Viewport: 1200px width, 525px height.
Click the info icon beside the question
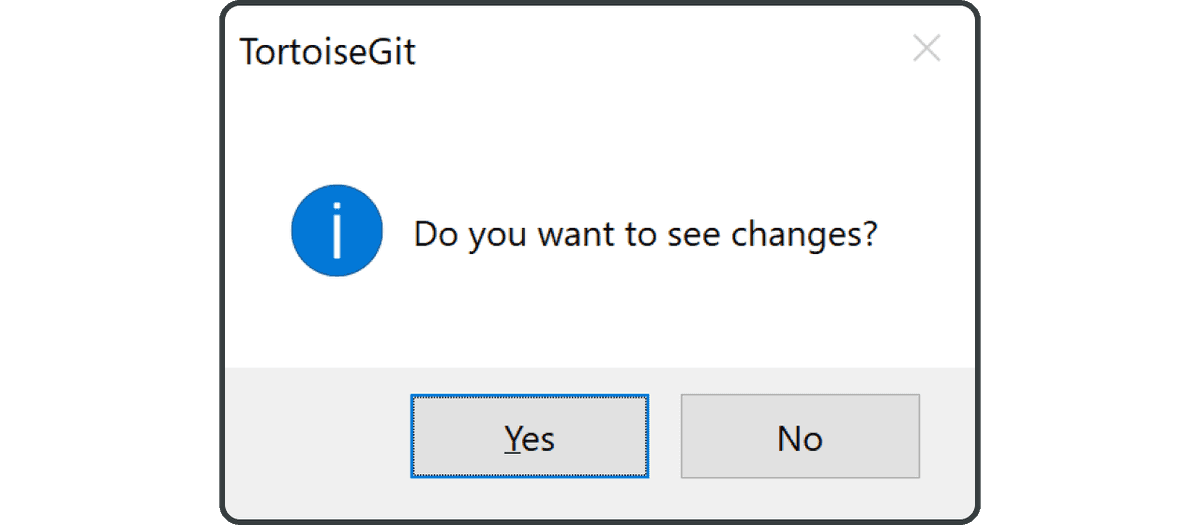(x=337, y=230)
